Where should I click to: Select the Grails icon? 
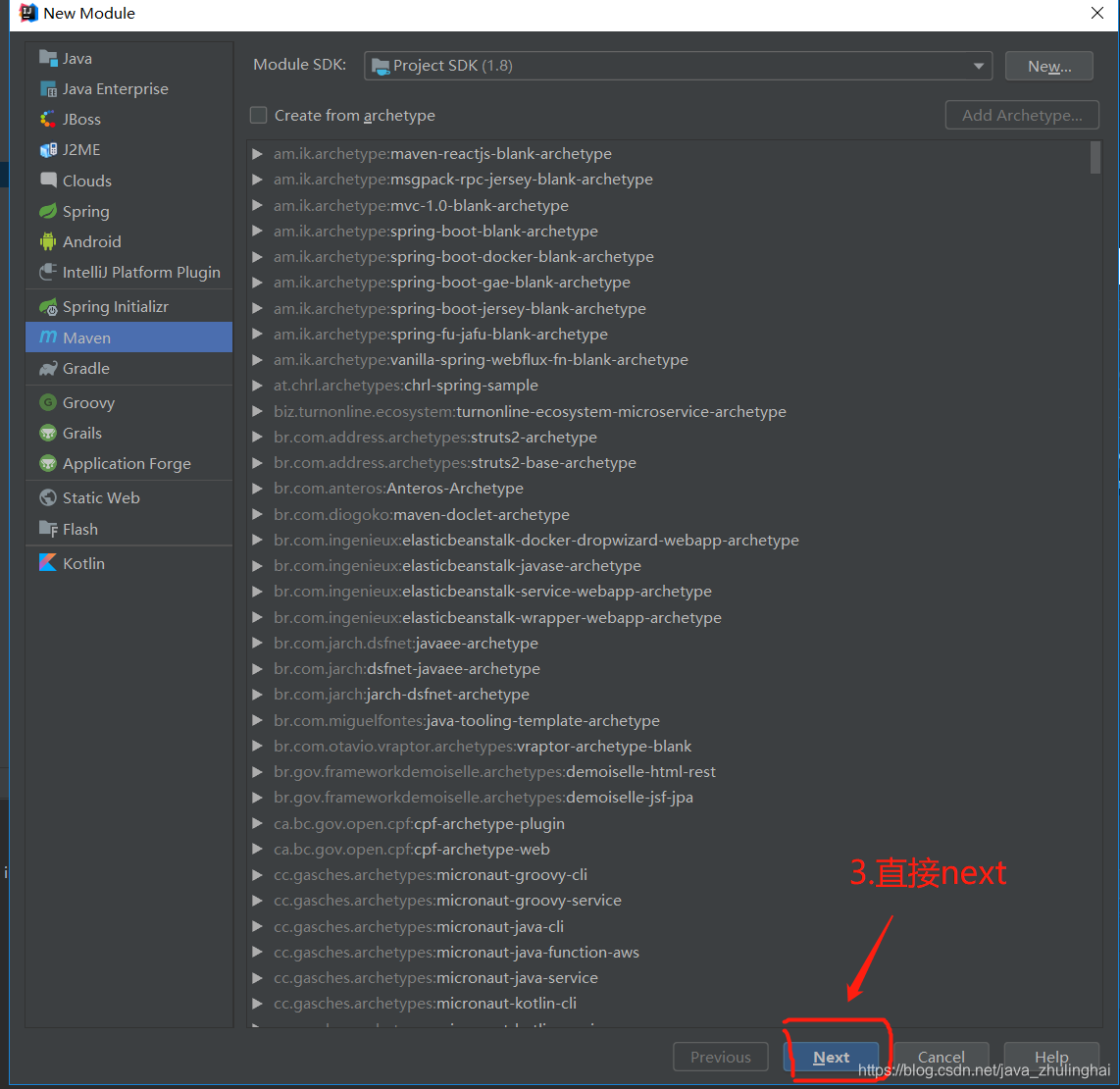(x=48, y=433)
